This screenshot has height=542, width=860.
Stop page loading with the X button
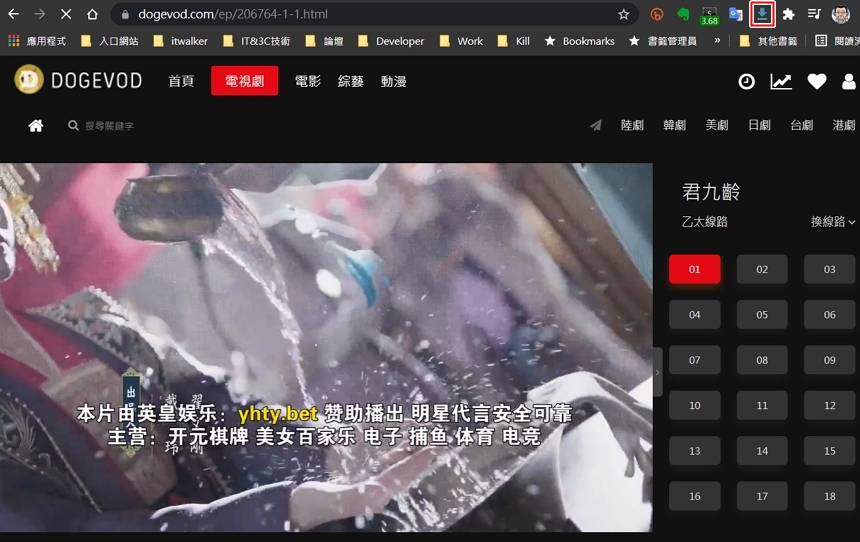click(x=66, y=14)
